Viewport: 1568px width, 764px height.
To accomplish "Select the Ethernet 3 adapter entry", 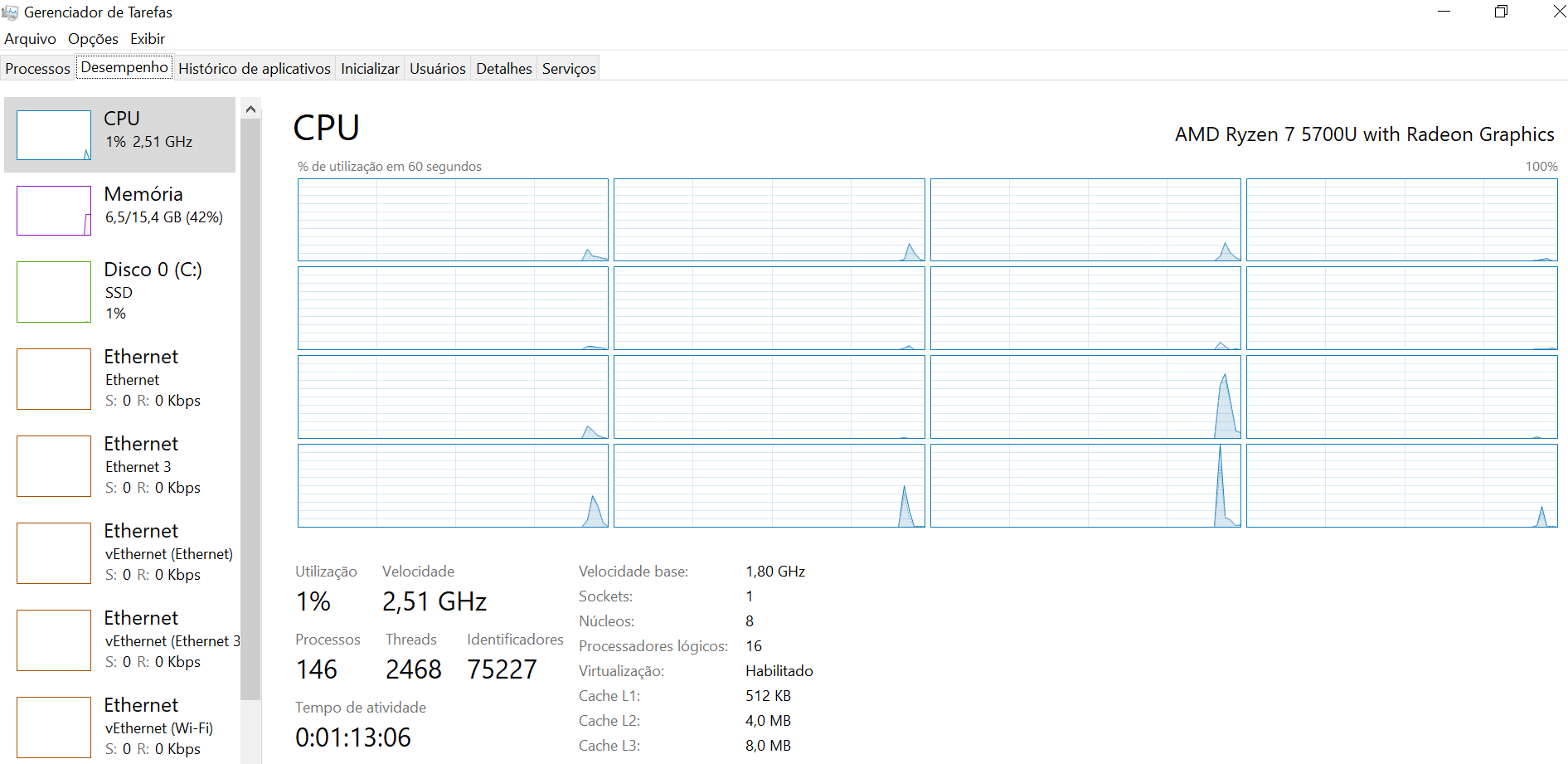I will [x=120, y=465].
